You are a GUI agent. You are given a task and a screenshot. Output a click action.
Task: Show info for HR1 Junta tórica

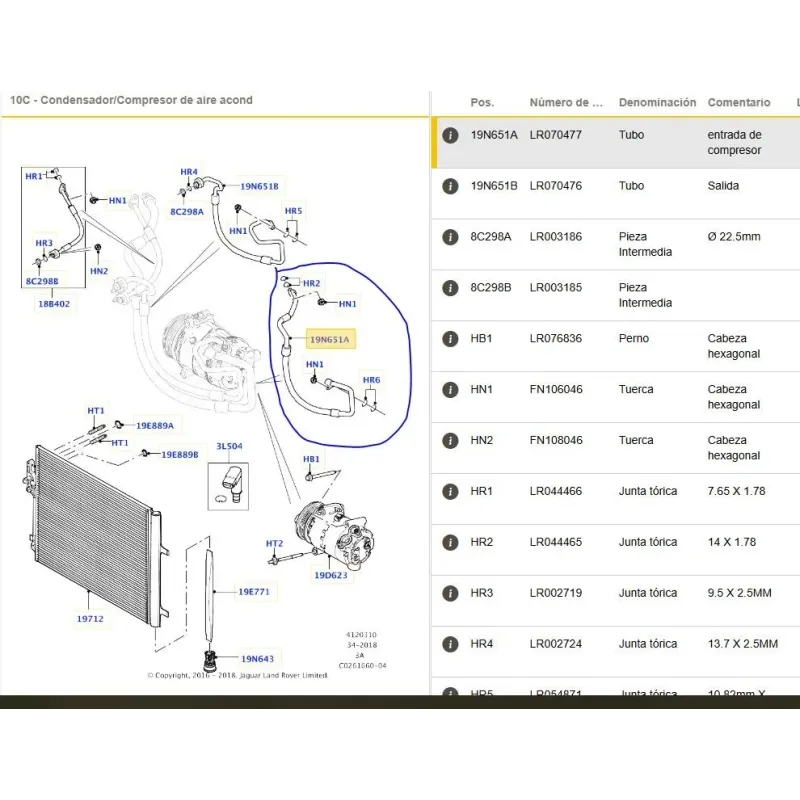[x=450, y=492]
